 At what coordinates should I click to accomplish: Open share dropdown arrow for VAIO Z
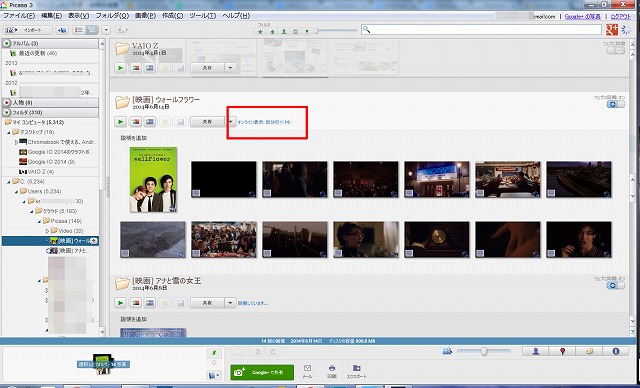point(230,68)
